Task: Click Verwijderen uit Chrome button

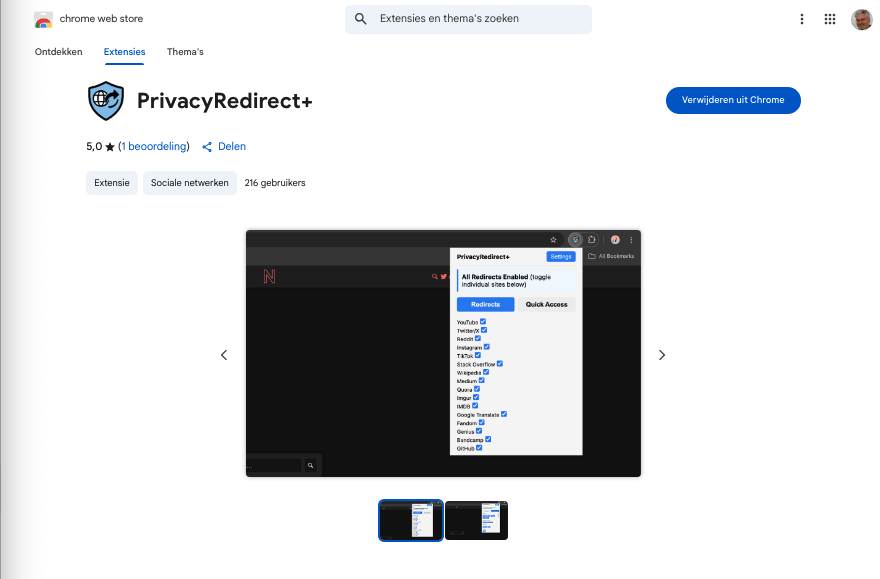Action: tap(733, 100)
